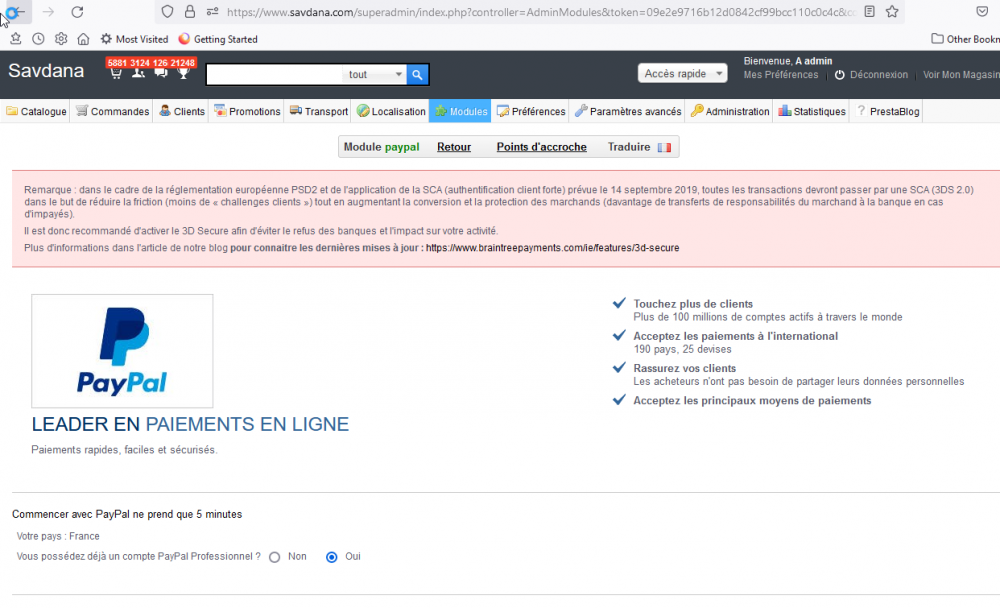Screen dimensions: 1000x608
Task: Click into the admin search input field
Action: tap(274, 75)
